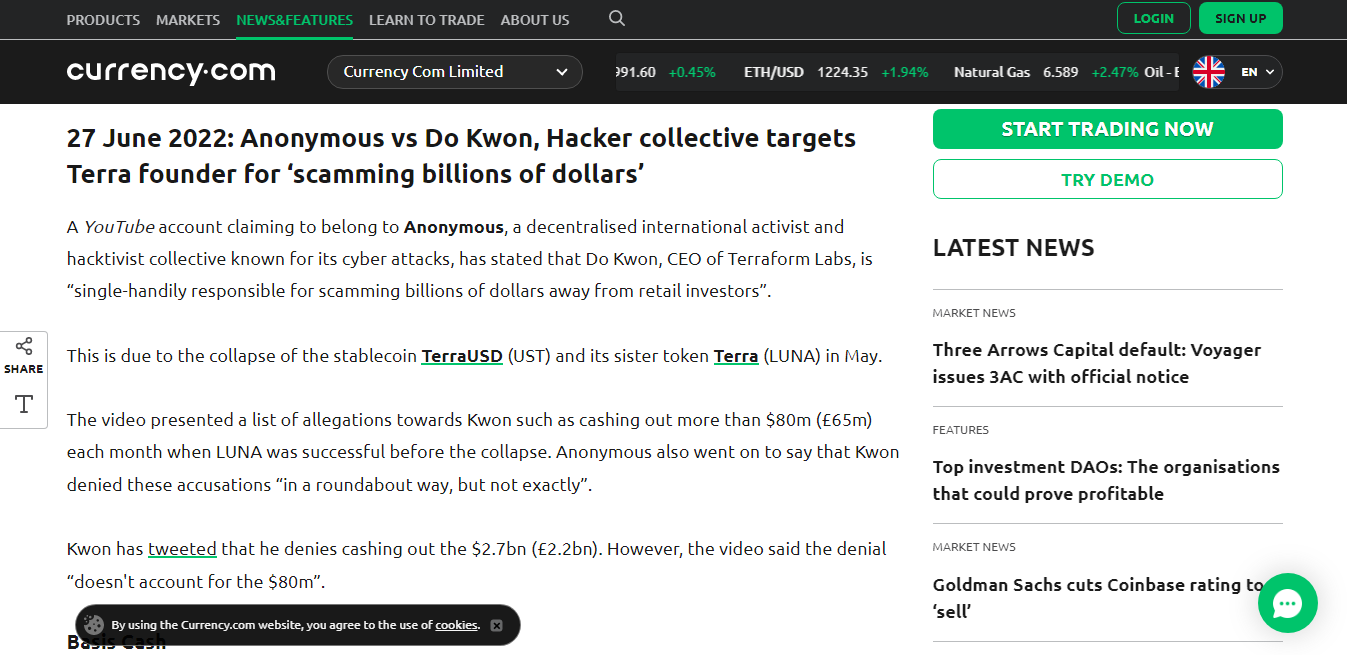Image resolution: width=1347 pixels, height=655 pixels.
Task: Open the search magnifier icon
Action: click(x=617, y=19)
